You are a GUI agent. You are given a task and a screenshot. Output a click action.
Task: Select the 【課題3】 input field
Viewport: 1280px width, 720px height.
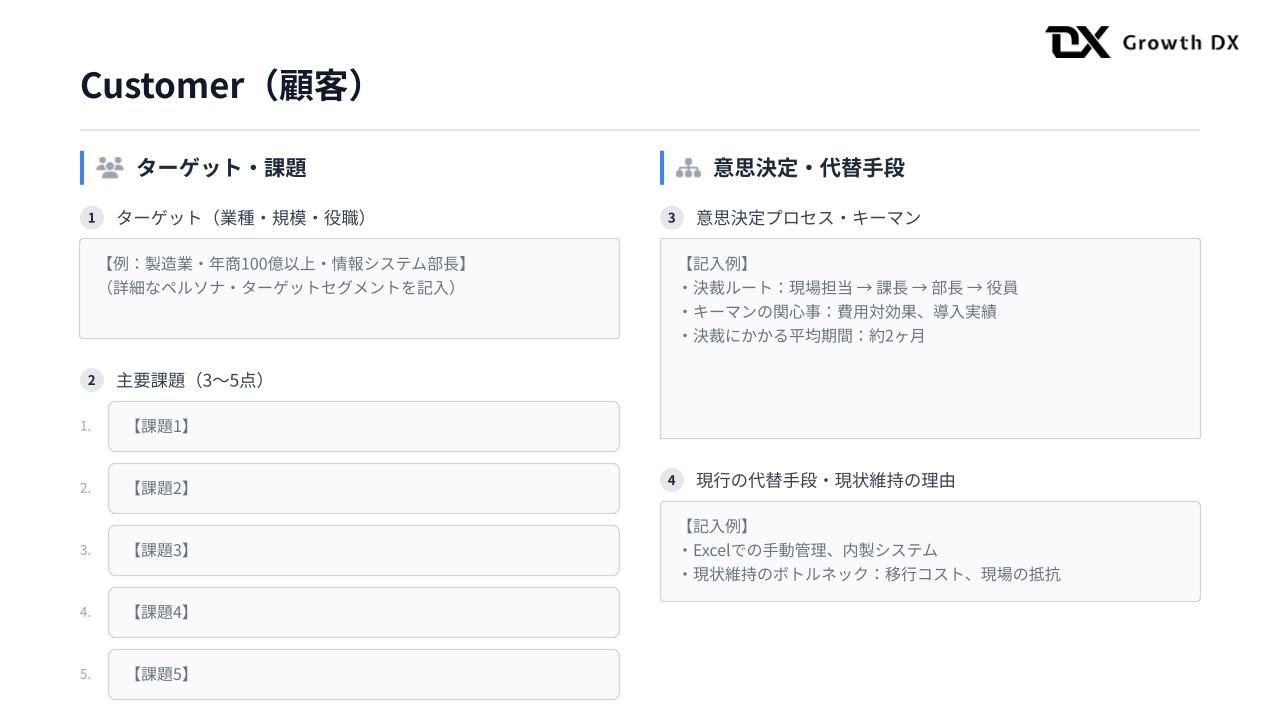pos(363,551)
